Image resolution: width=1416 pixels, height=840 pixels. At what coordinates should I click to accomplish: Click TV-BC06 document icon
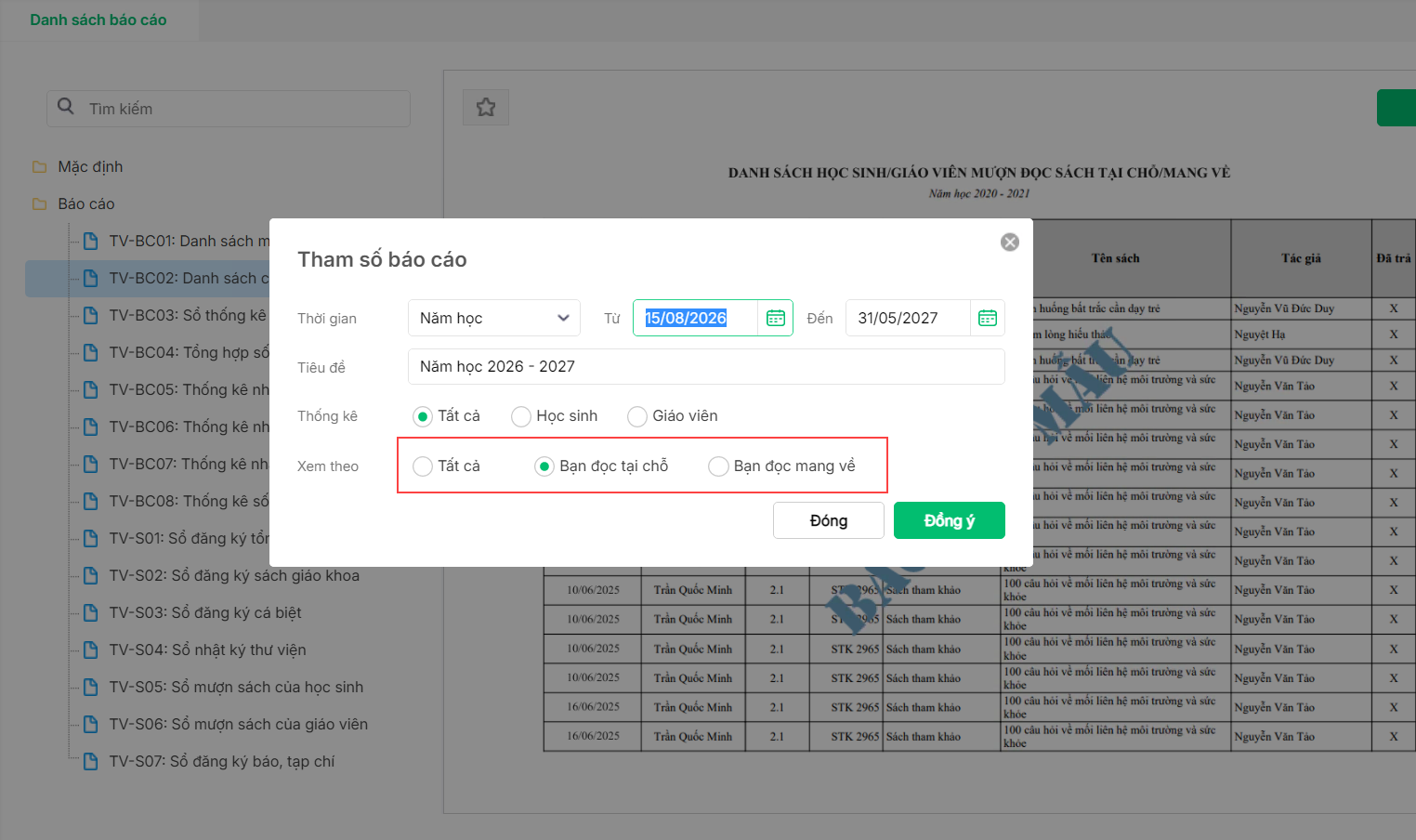[x=90, y=427]
